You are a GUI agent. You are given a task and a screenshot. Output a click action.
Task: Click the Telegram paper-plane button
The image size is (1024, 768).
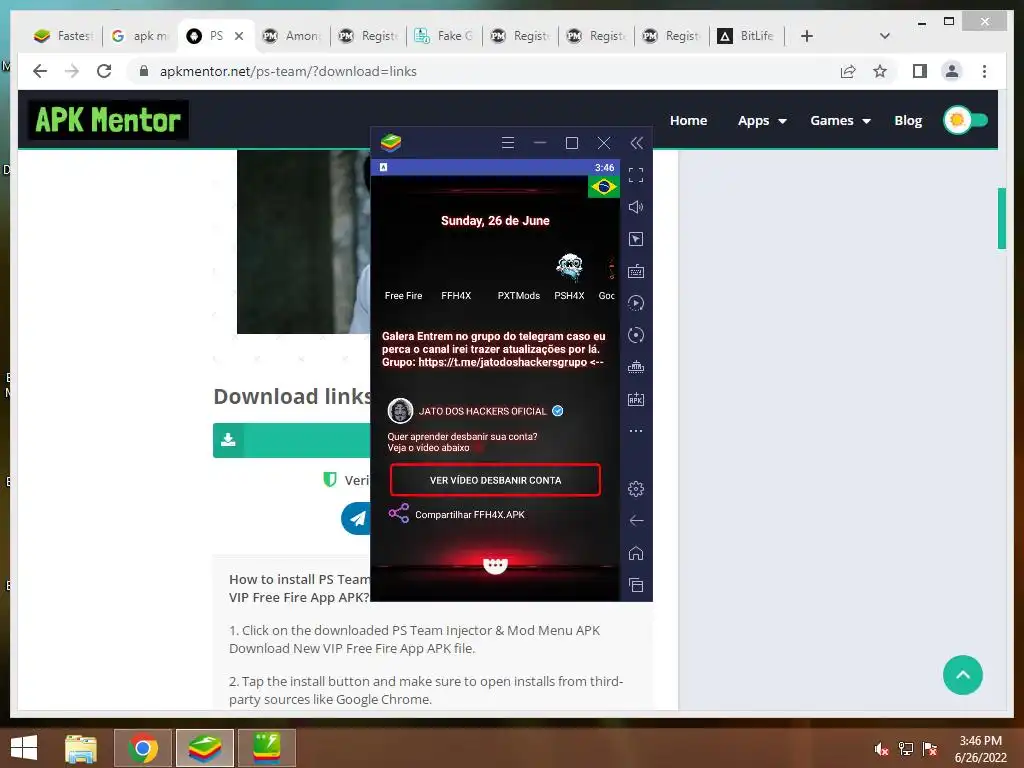click(x=357, y=519)
